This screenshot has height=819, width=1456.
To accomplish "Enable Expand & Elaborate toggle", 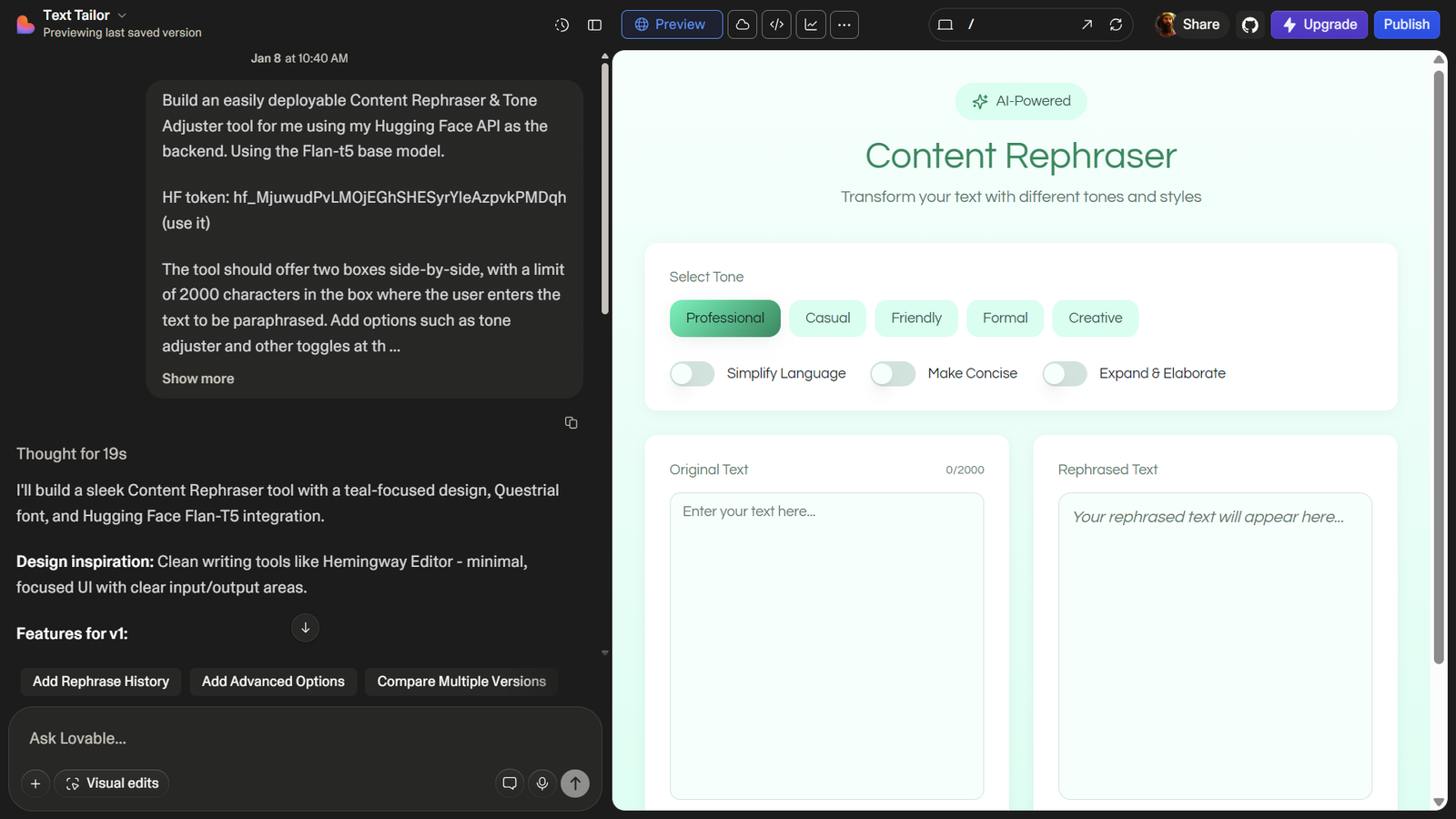I will point(1065,374).
